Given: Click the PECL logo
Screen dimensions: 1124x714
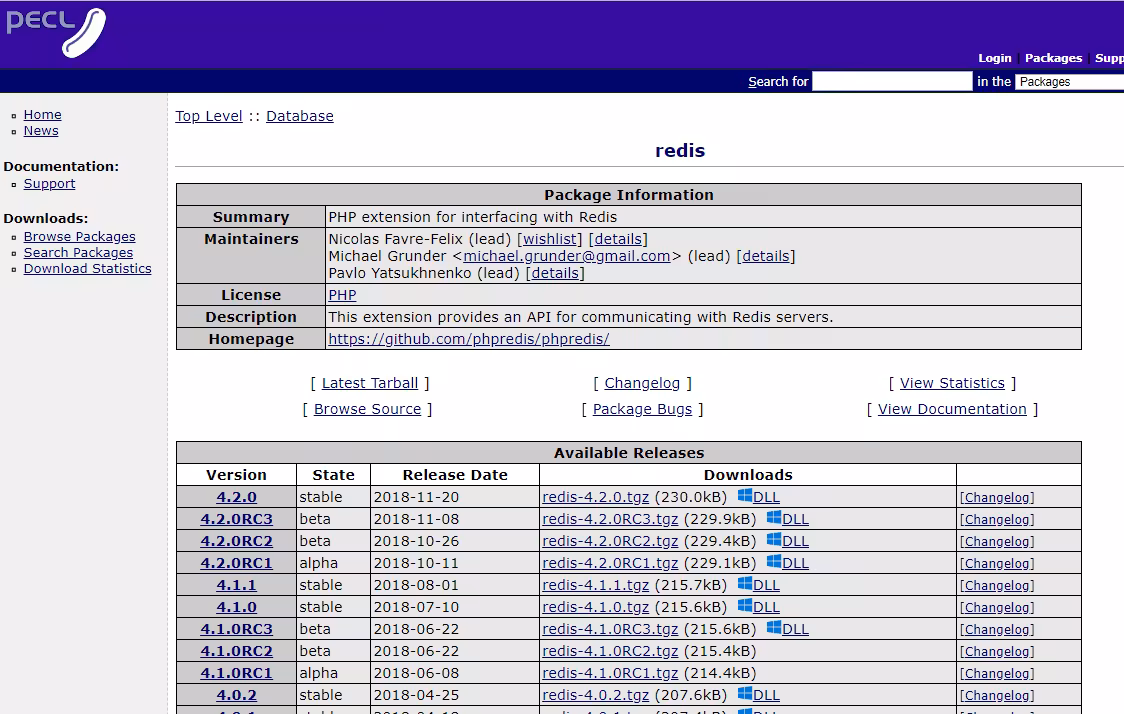Looking at the screenshot, I should coord(56,32).
